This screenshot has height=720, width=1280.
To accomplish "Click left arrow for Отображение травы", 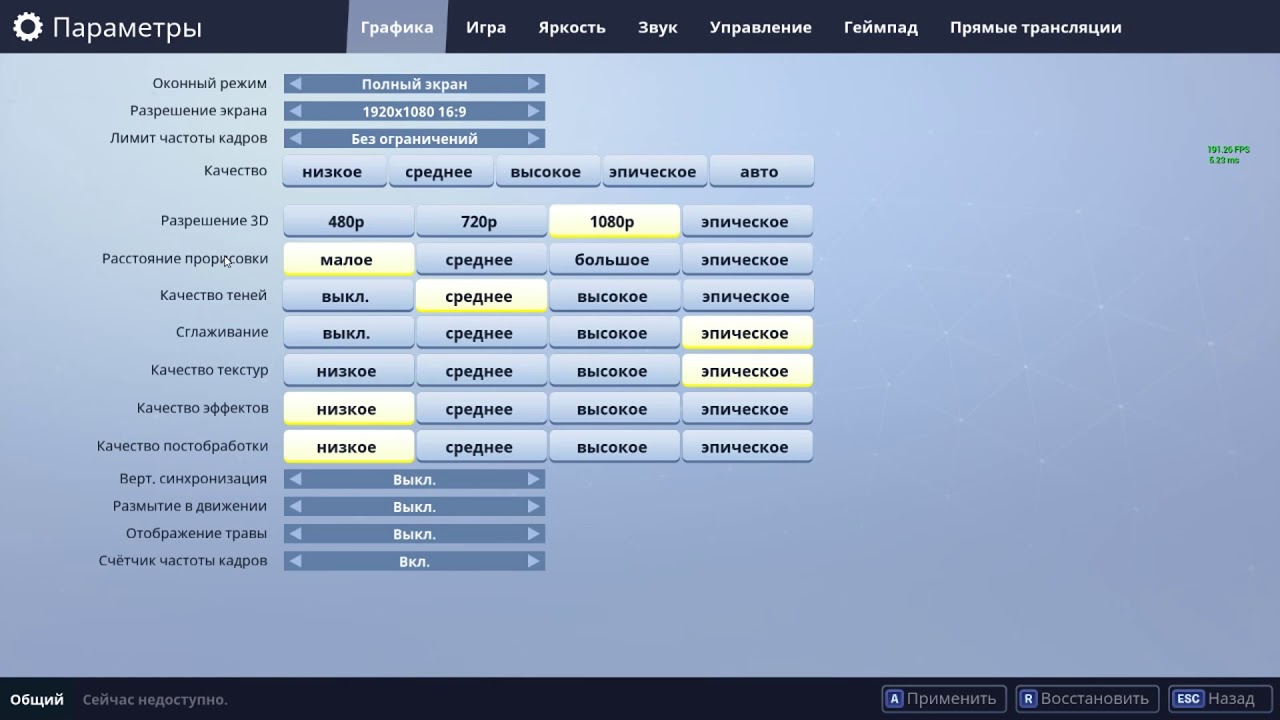I will tap(295, 533).
